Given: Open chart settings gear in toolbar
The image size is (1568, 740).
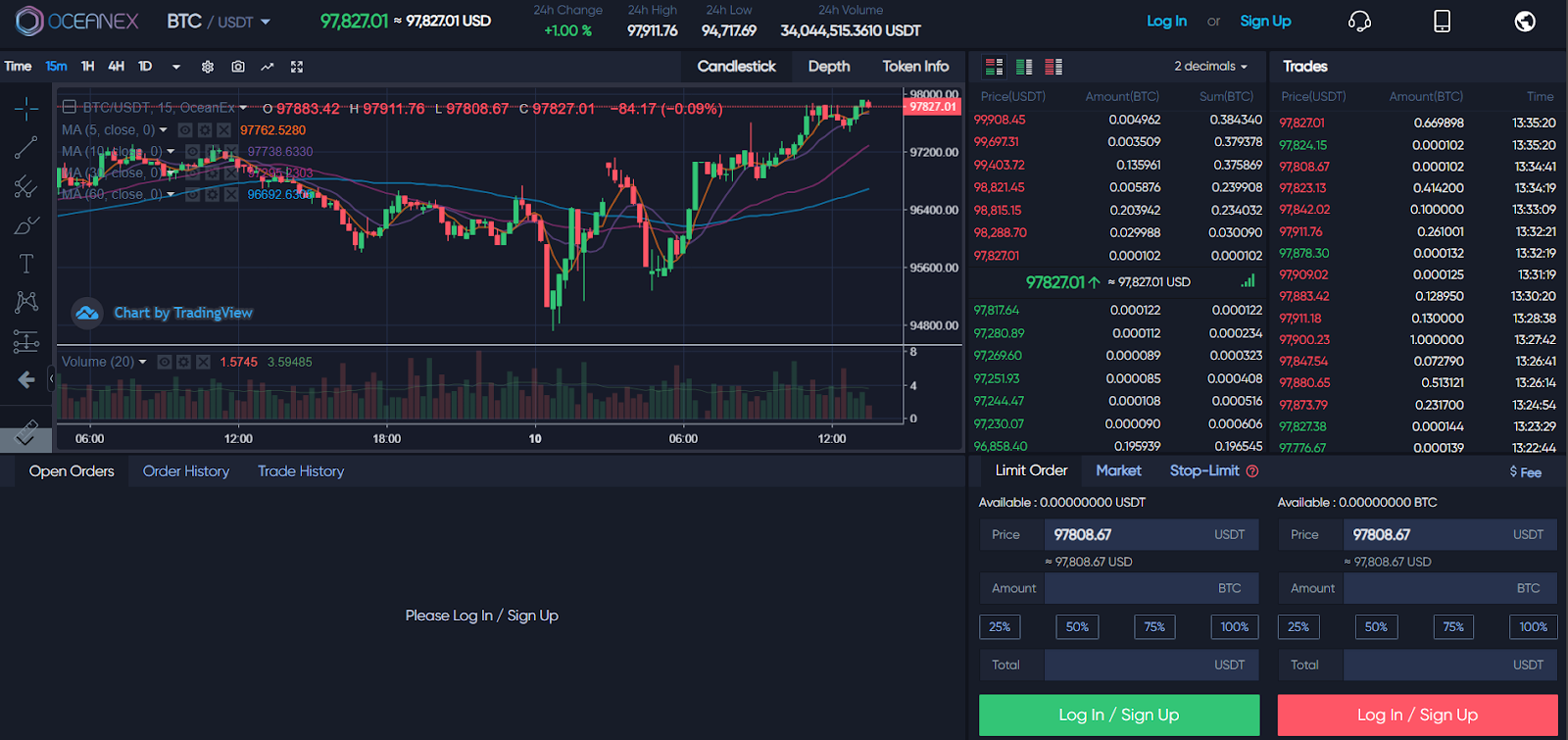Looking at the screenshot, I should coord(208,67).
